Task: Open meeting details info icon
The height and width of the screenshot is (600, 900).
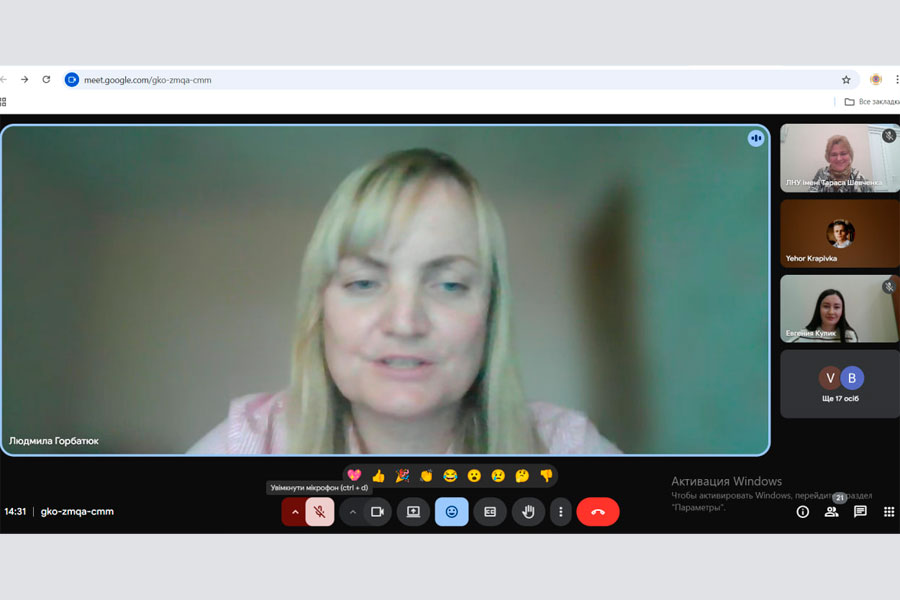Action: pos(802,512)
